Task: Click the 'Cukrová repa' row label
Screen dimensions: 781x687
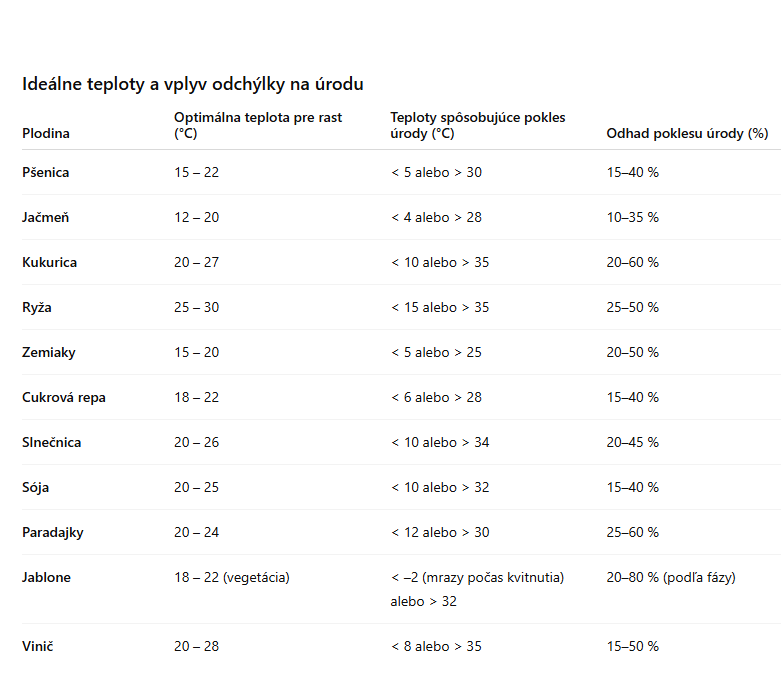Action: coord(64,397)
